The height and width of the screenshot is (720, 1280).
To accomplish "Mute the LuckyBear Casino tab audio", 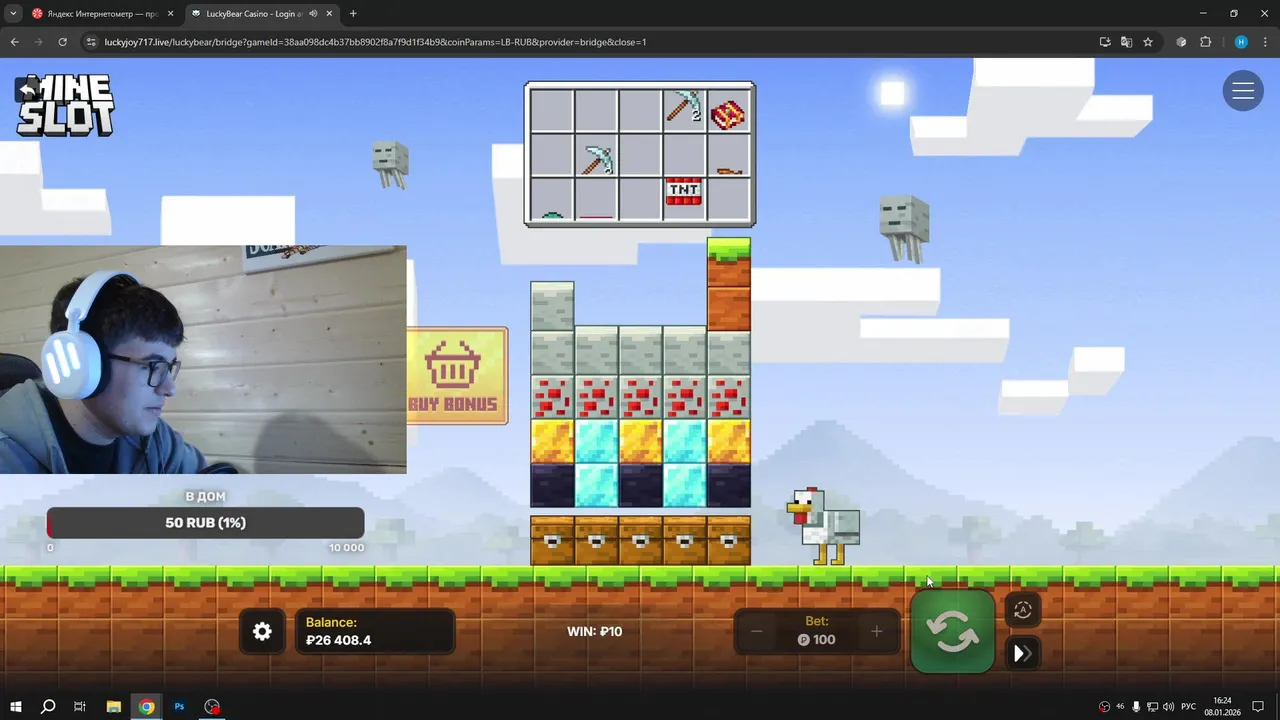I will coord(313,14).
